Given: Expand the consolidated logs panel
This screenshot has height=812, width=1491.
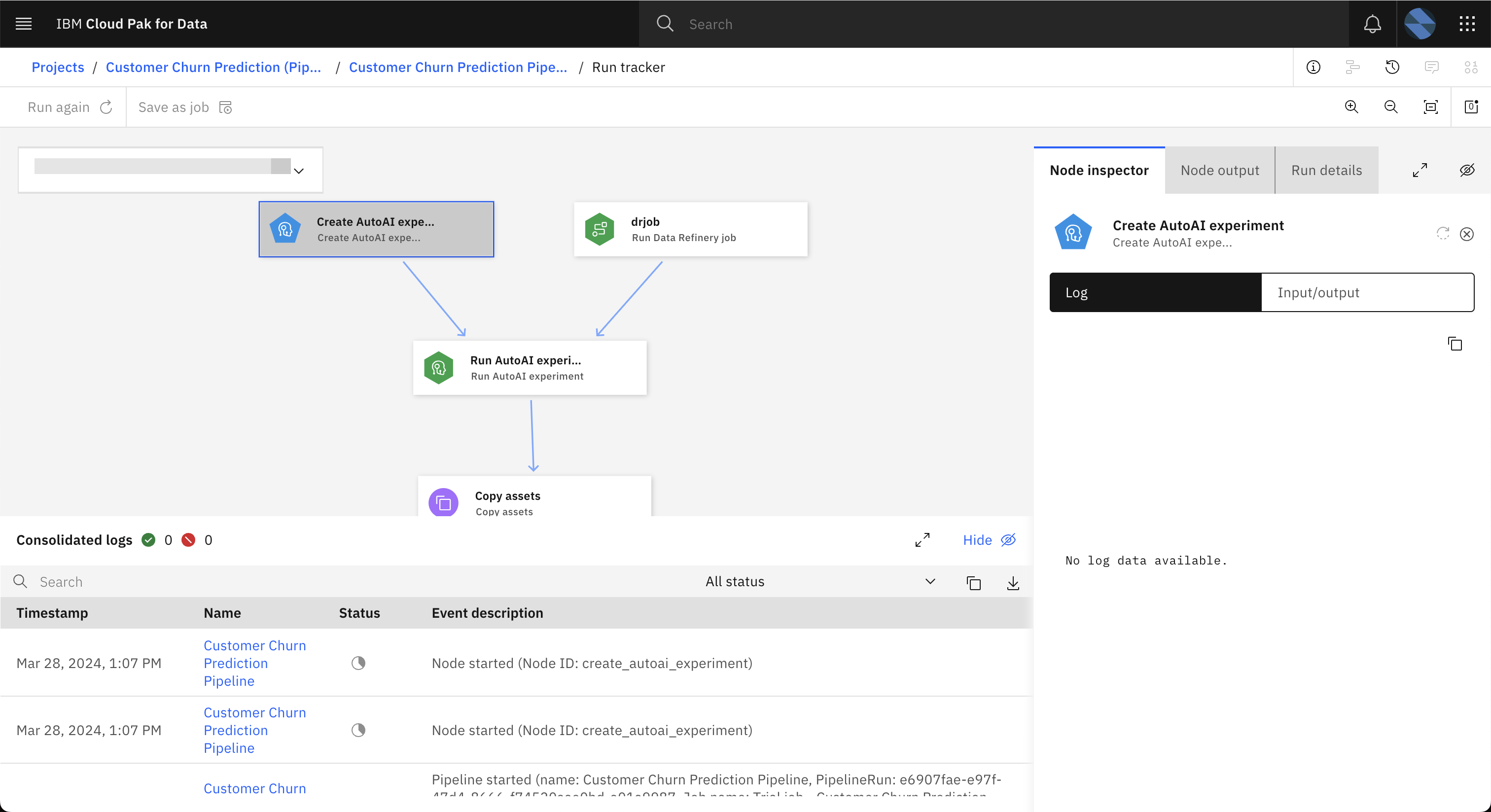Looking at the screenshot, I should coord(922,540).
